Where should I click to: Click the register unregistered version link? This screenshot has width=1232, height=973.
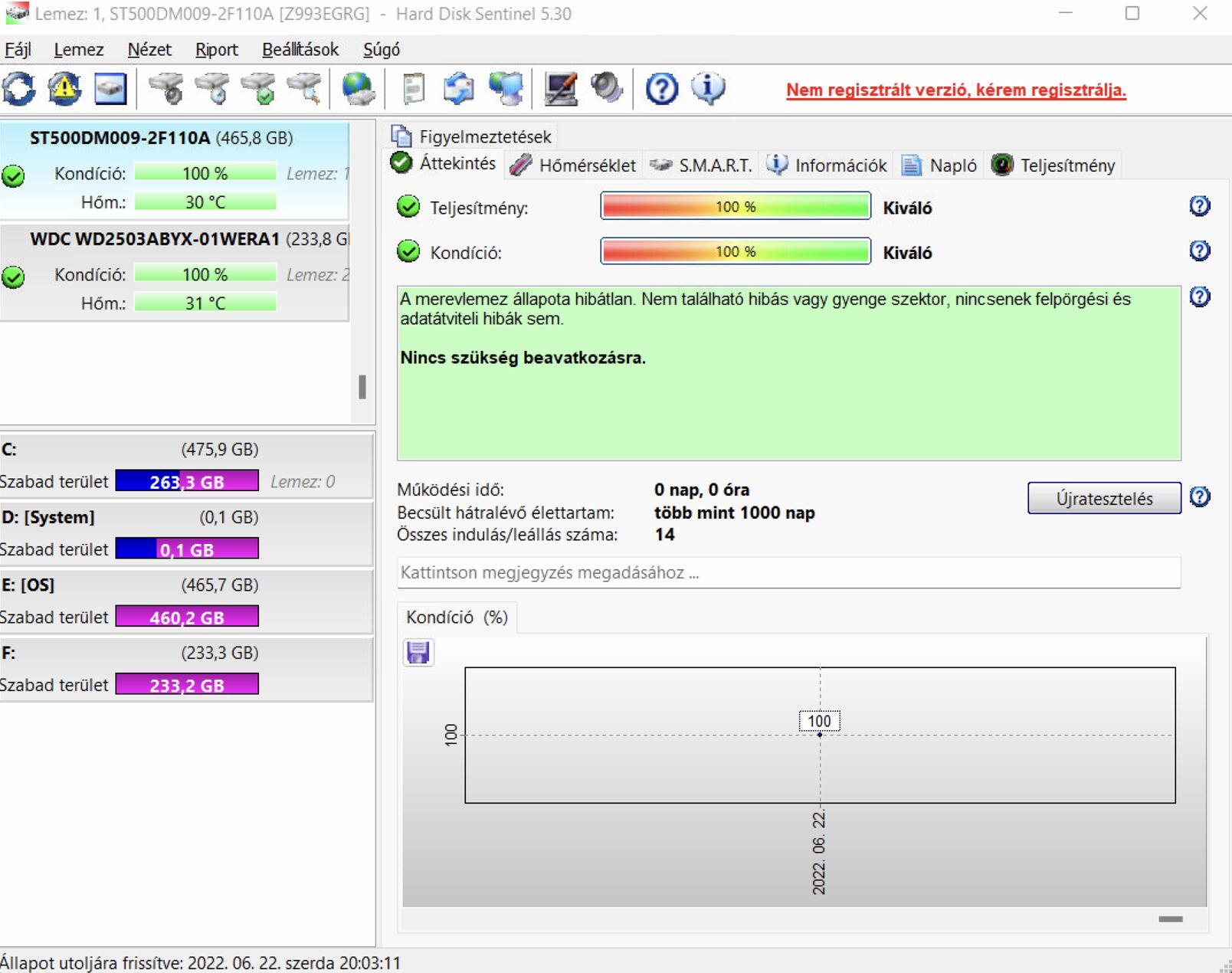pos(956,90)
